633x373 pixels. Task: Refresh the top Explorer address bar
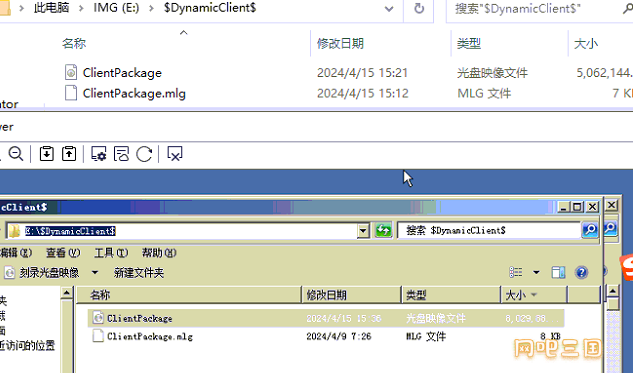(419, 8)
